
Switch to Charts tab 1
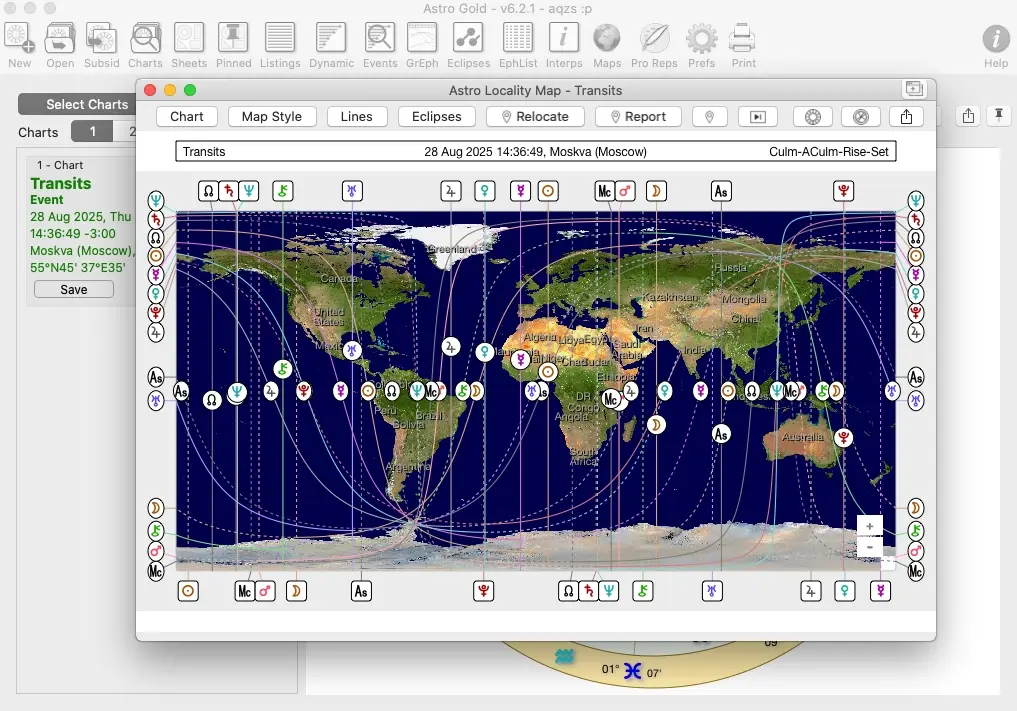92,132
